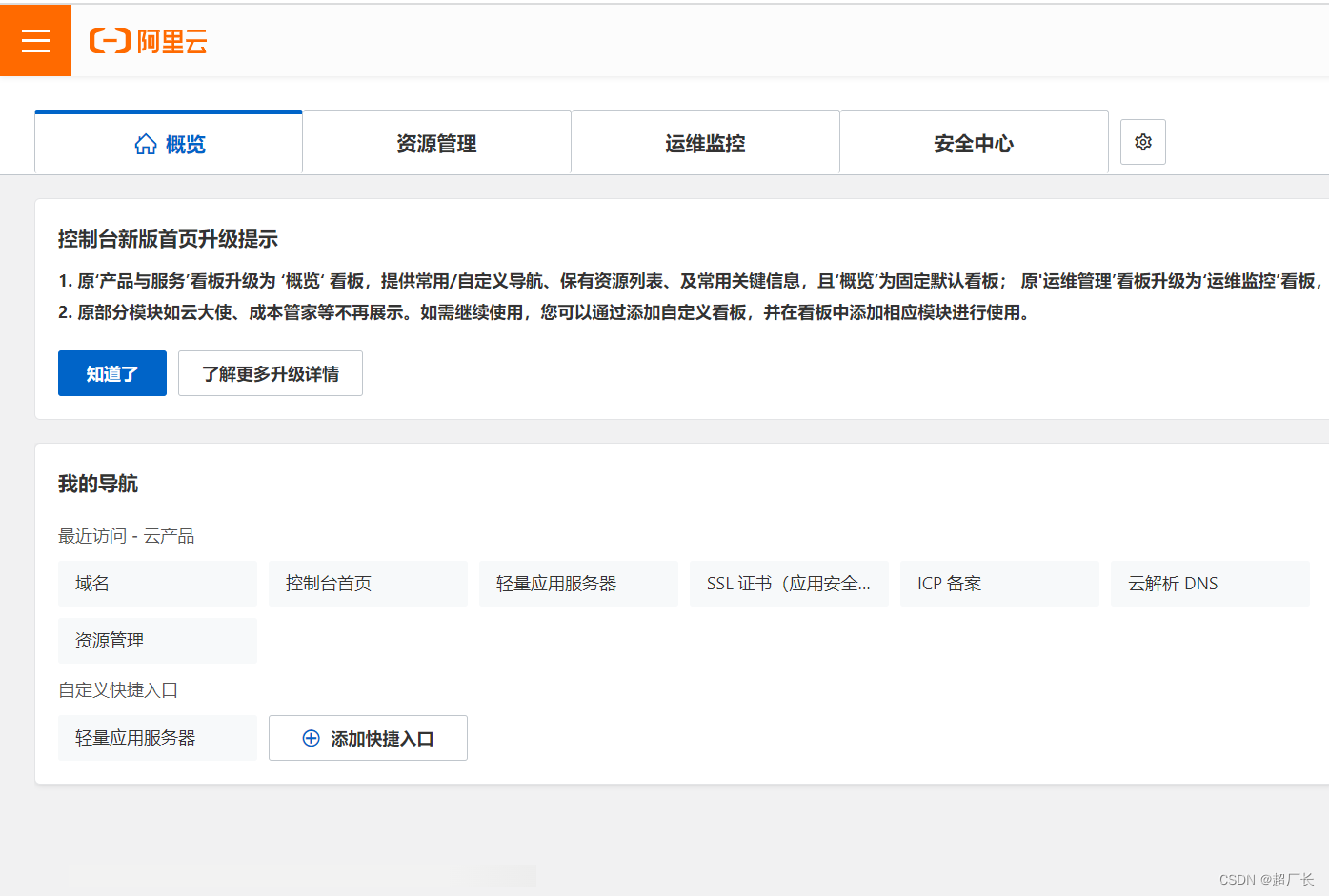The height and width of the screenshot is (896, 1329).
Task: Open 控制台首页 shortcut
Action: click(x=369, y=584)
